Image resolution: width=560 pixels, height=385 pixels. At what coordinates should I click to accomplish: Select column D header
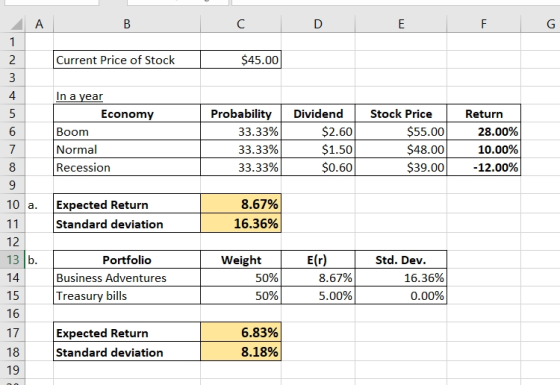coord(318,24)
